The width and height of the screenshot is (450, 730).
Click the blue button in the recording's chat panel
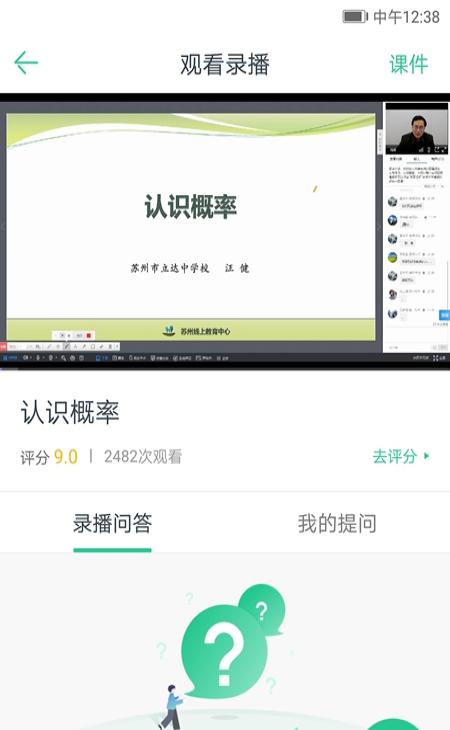(445, 315)
